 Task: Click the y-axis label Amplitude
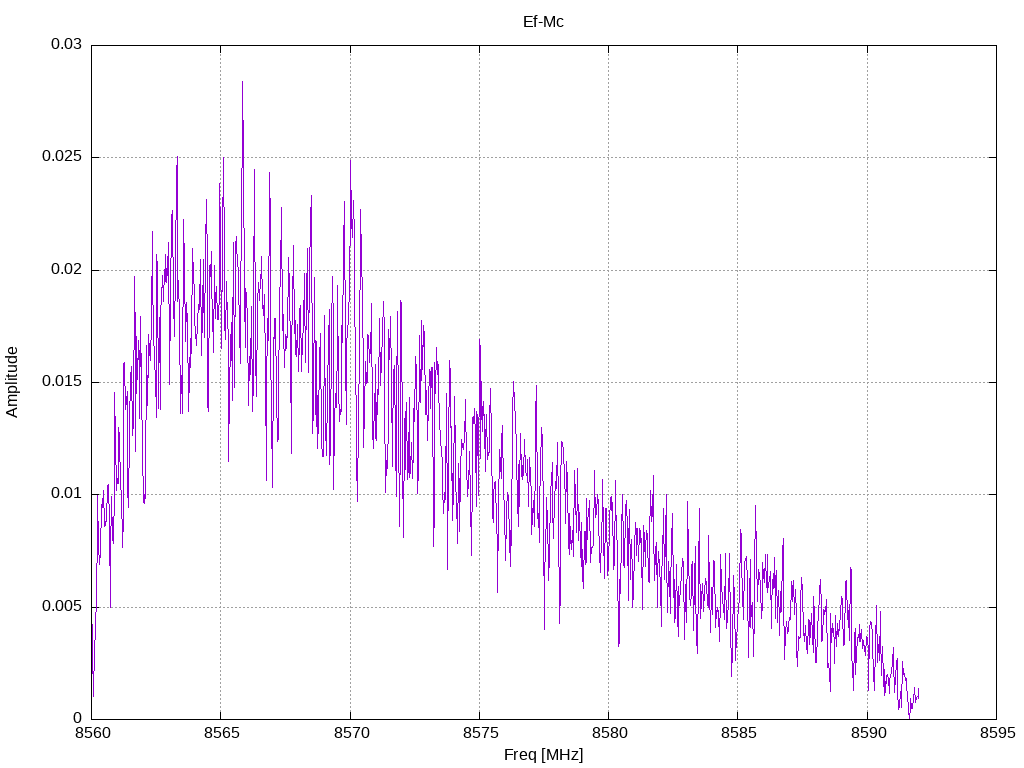pyautogui.click(x=12, y=382)
